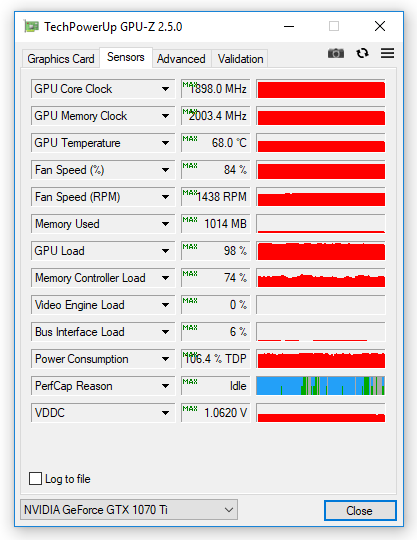Open the PerfCap Reason dropdown

point(103,386)
